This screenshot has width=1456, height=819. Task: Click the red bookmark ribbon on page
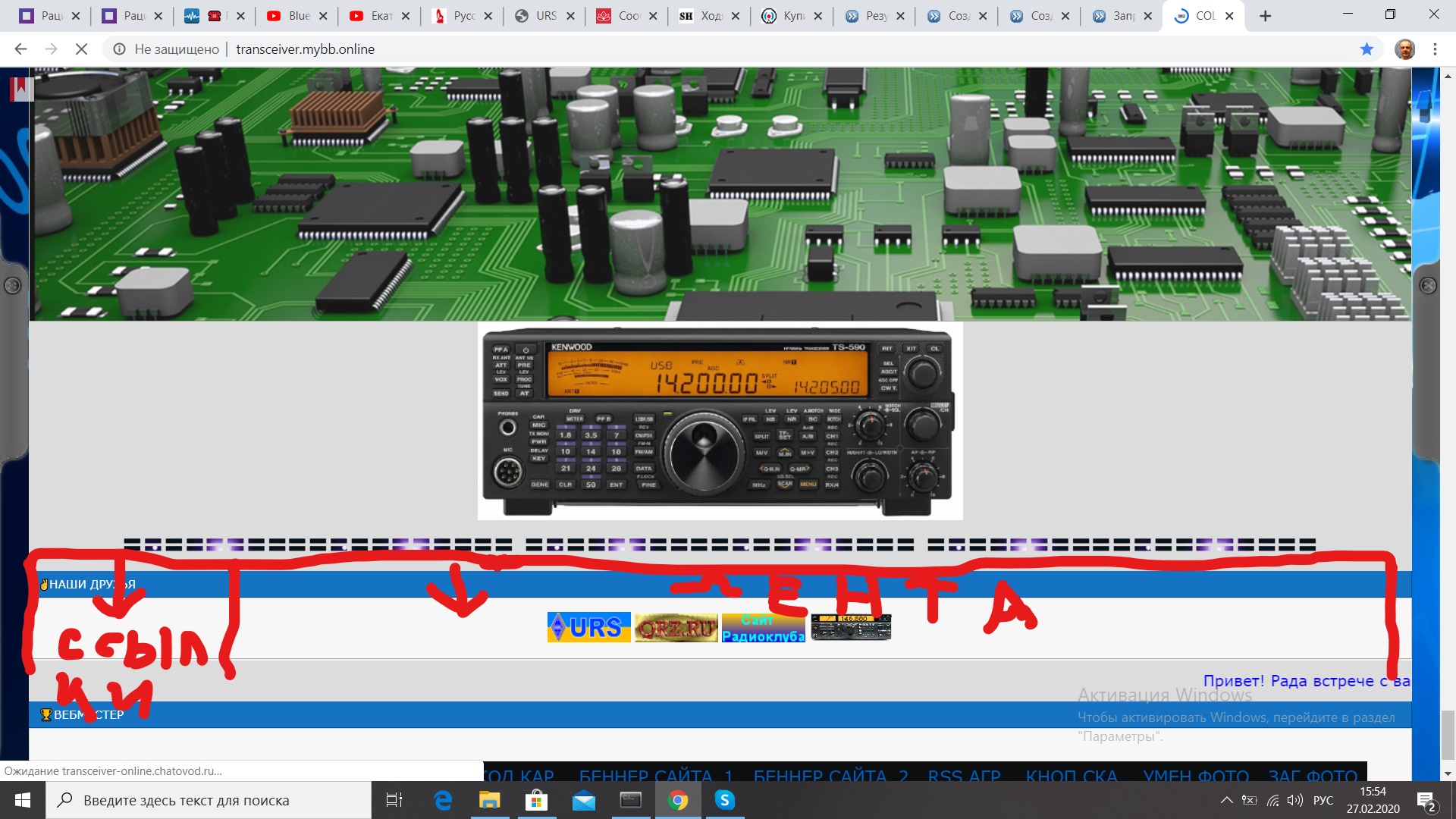[20, 89]
